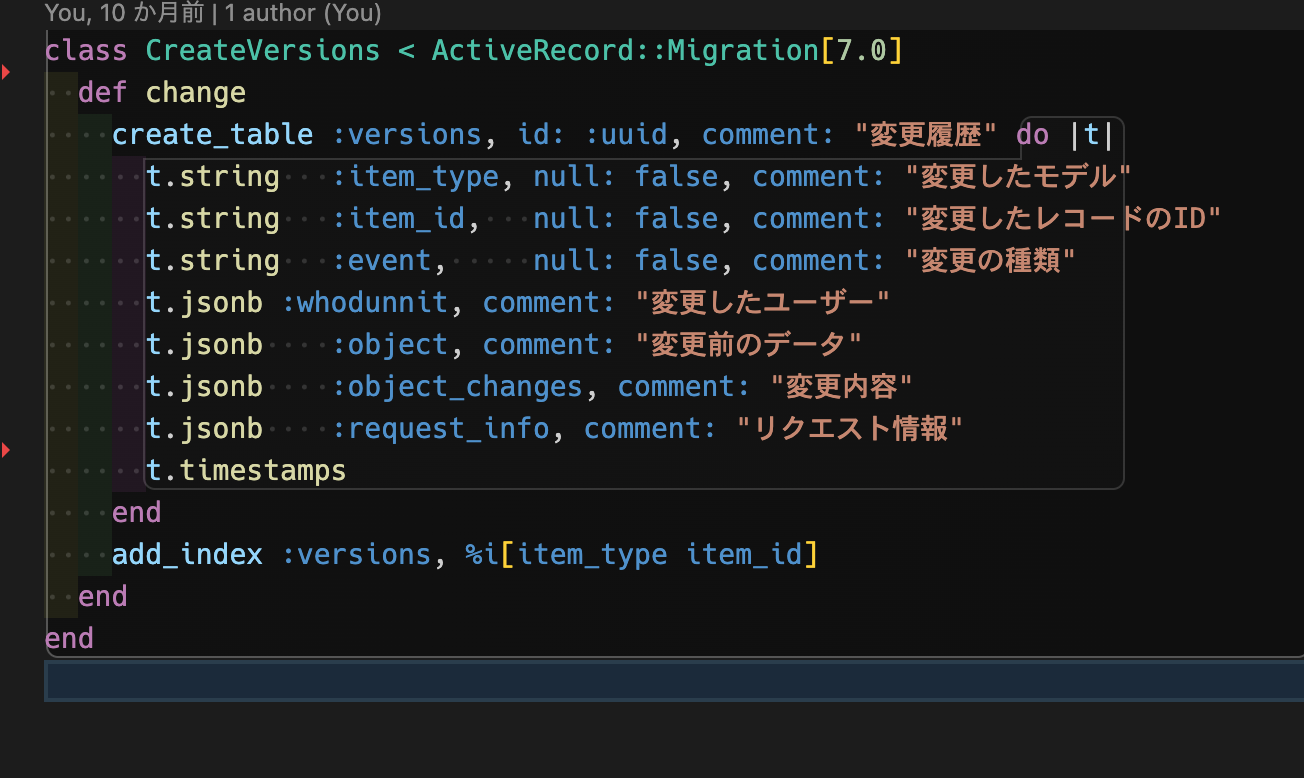The width and height of the screenshot is (1304, 778).
Task: Click the "変更内容" comment string
Action: (841, 386)
